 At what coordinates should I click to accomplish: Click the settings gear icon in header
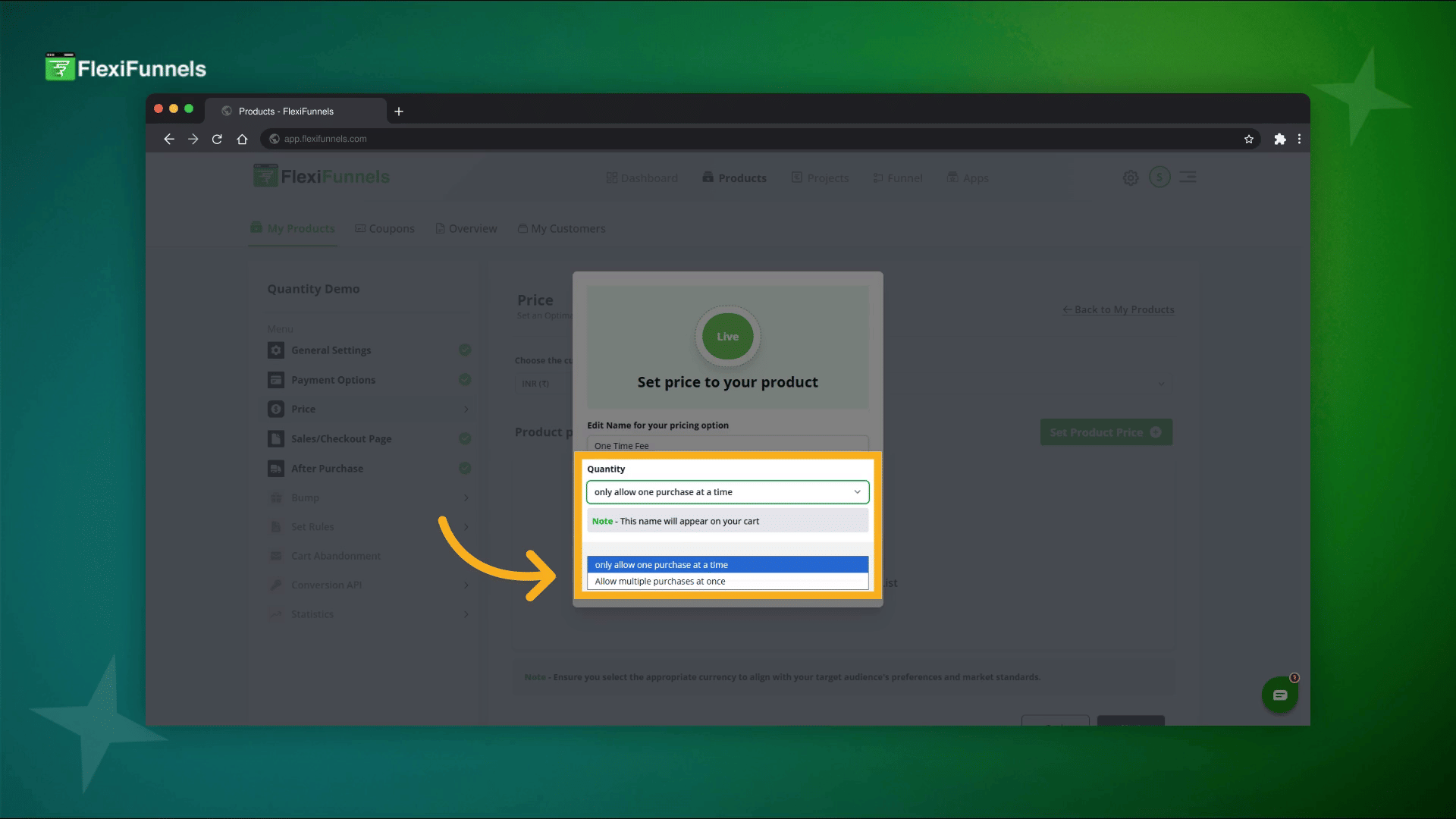tap(1130, 177)
